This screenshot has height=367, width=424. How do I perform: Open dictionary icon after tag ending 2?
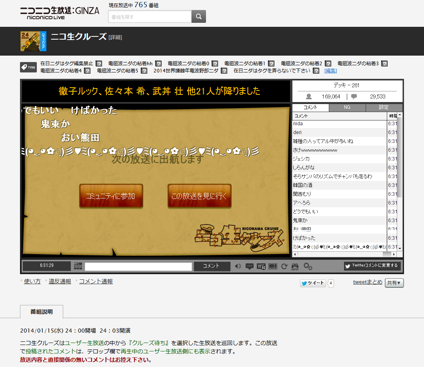coord(328,63)
